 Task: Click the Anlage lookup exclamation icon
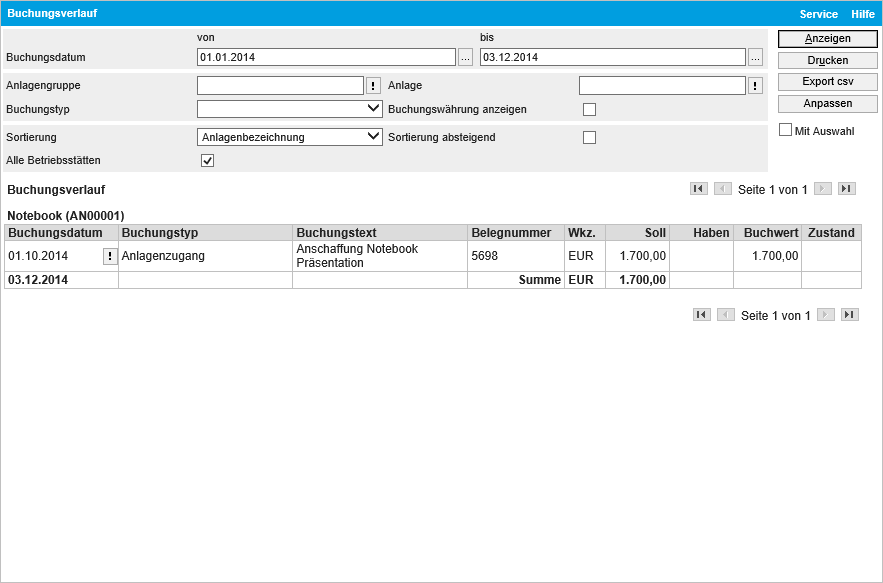coord(755,86)
